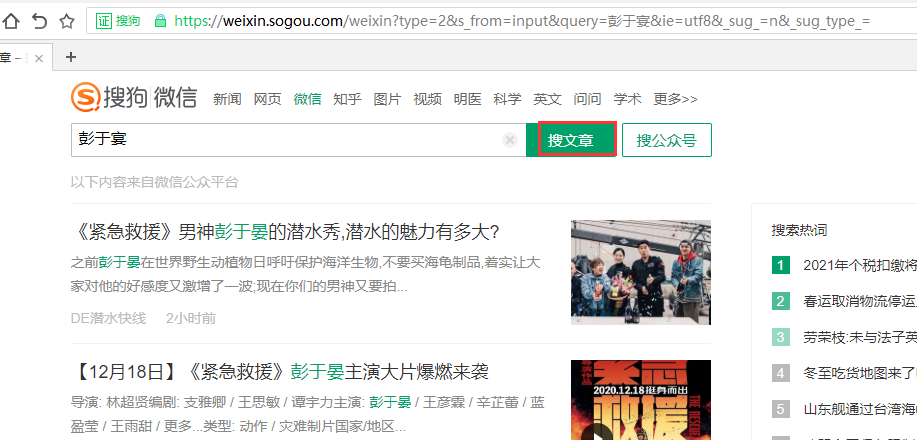Click hot search item 2021年个税扣缴

pyautogui.click(x=860, y=266)
